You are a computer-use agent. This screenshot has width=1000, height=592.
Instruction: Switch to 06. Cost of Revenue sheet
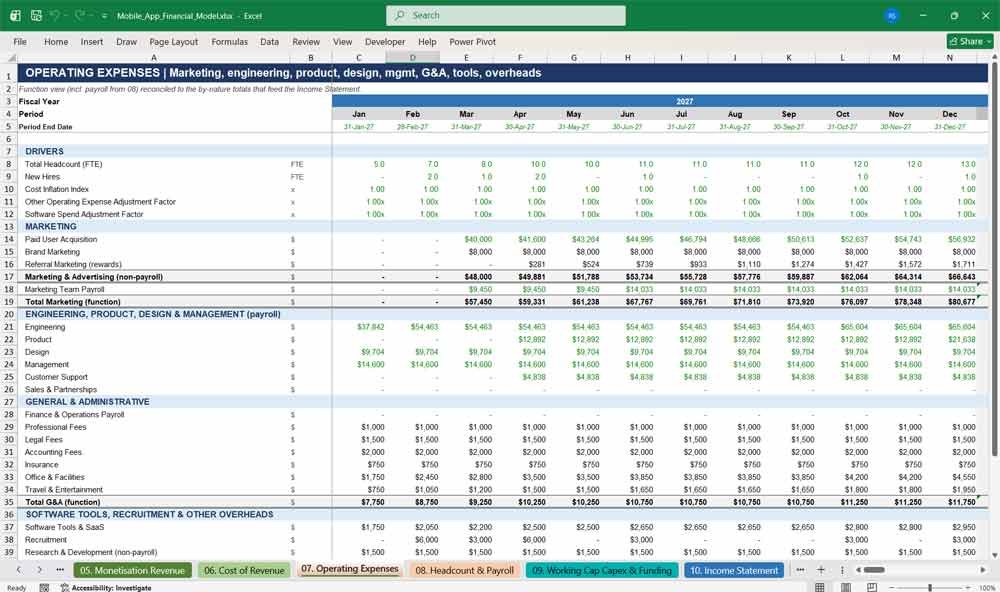pos(244,570)
